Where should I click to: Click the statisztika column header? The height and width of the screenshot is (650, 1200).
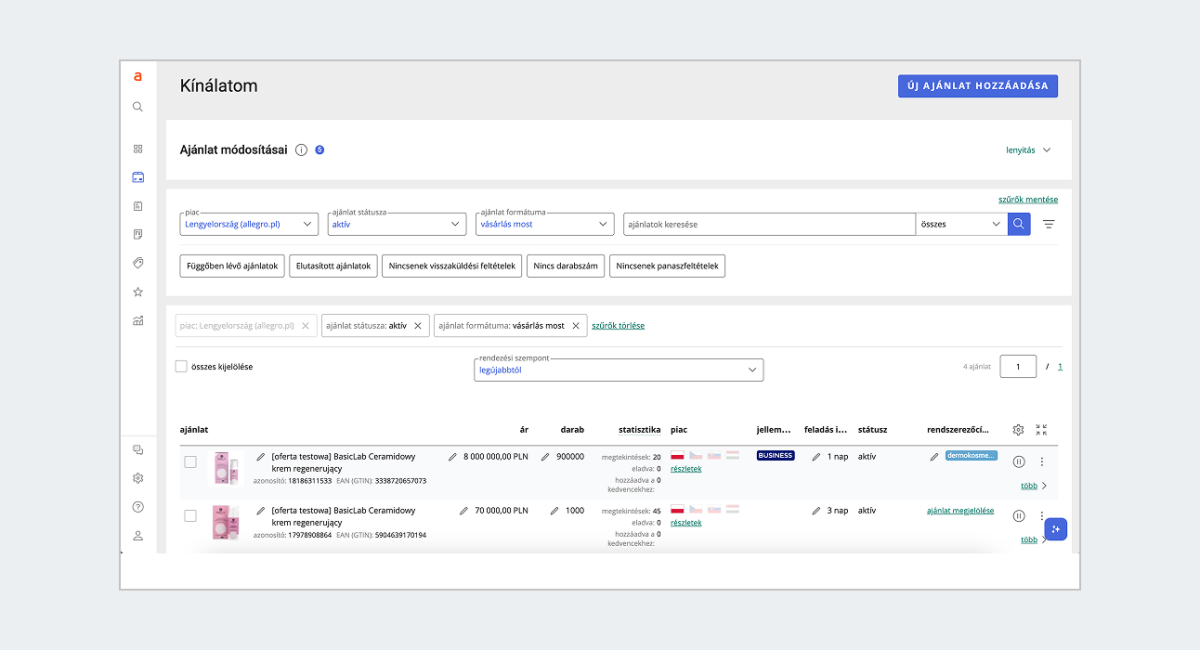640,430
